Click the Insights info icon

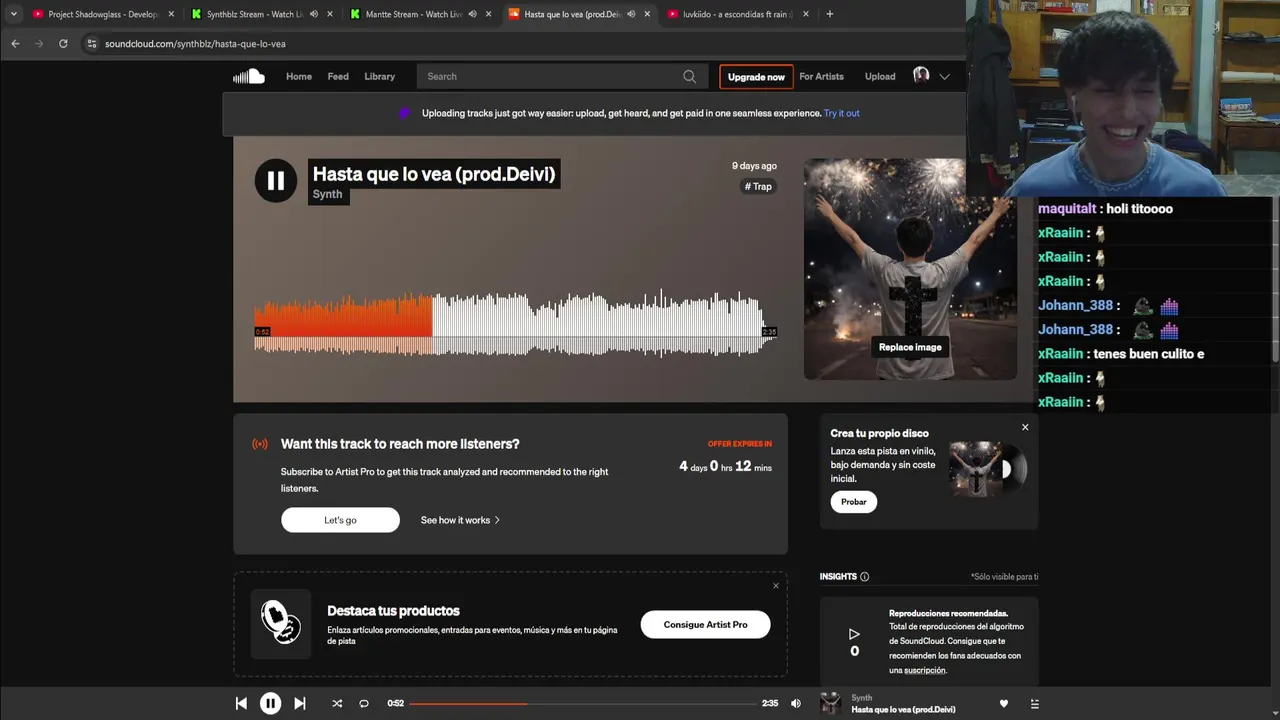[865, 577]
